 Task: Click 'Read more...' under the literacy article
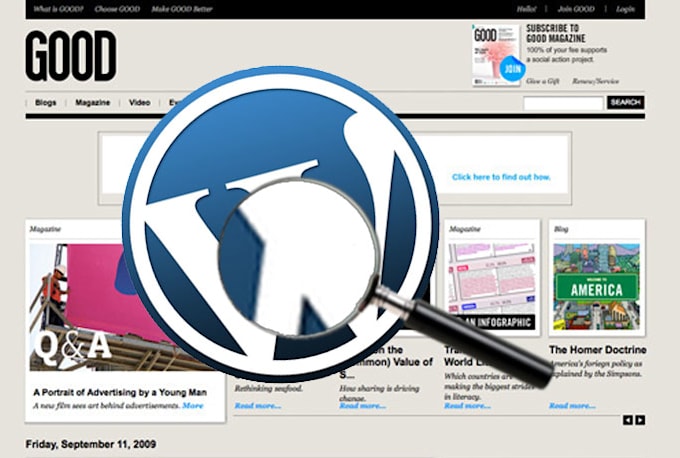pos(467,406)
